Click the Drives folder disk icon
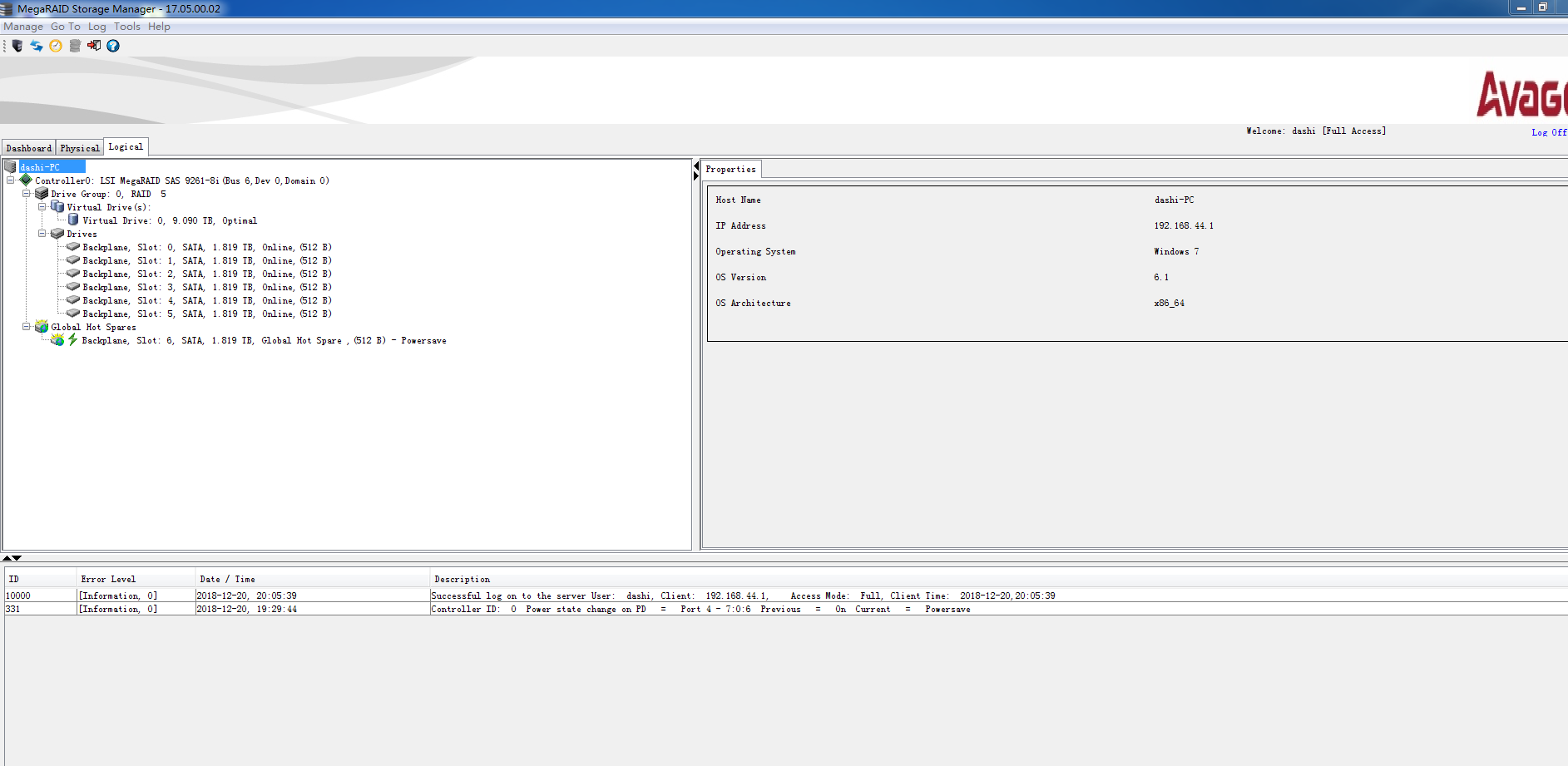 click(x=57, y=233)
